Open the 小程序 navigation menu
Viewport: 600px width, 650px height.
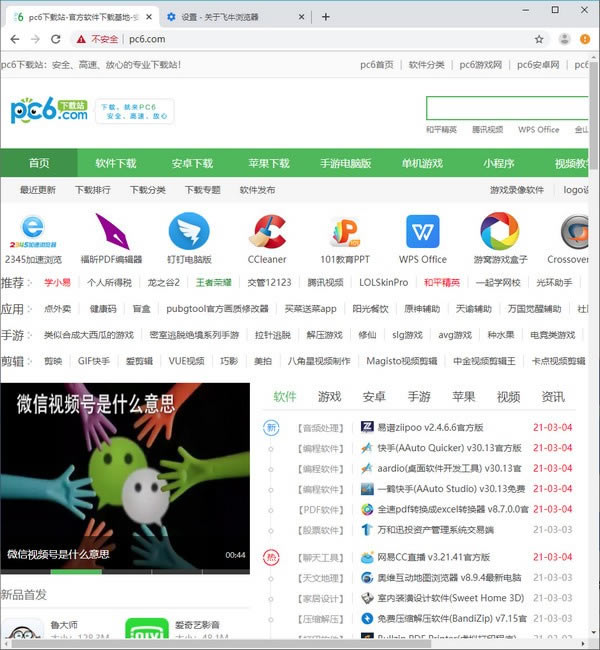coord(498,163)
